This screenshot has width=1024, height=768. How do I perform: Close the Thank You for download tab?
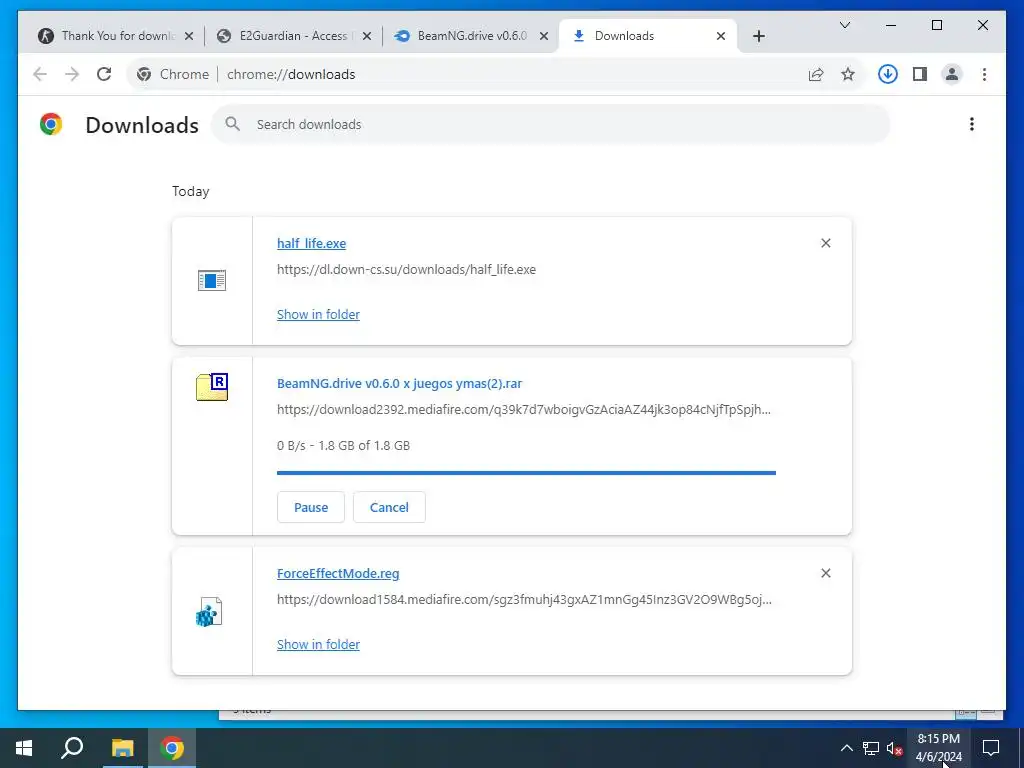(189, 36)
